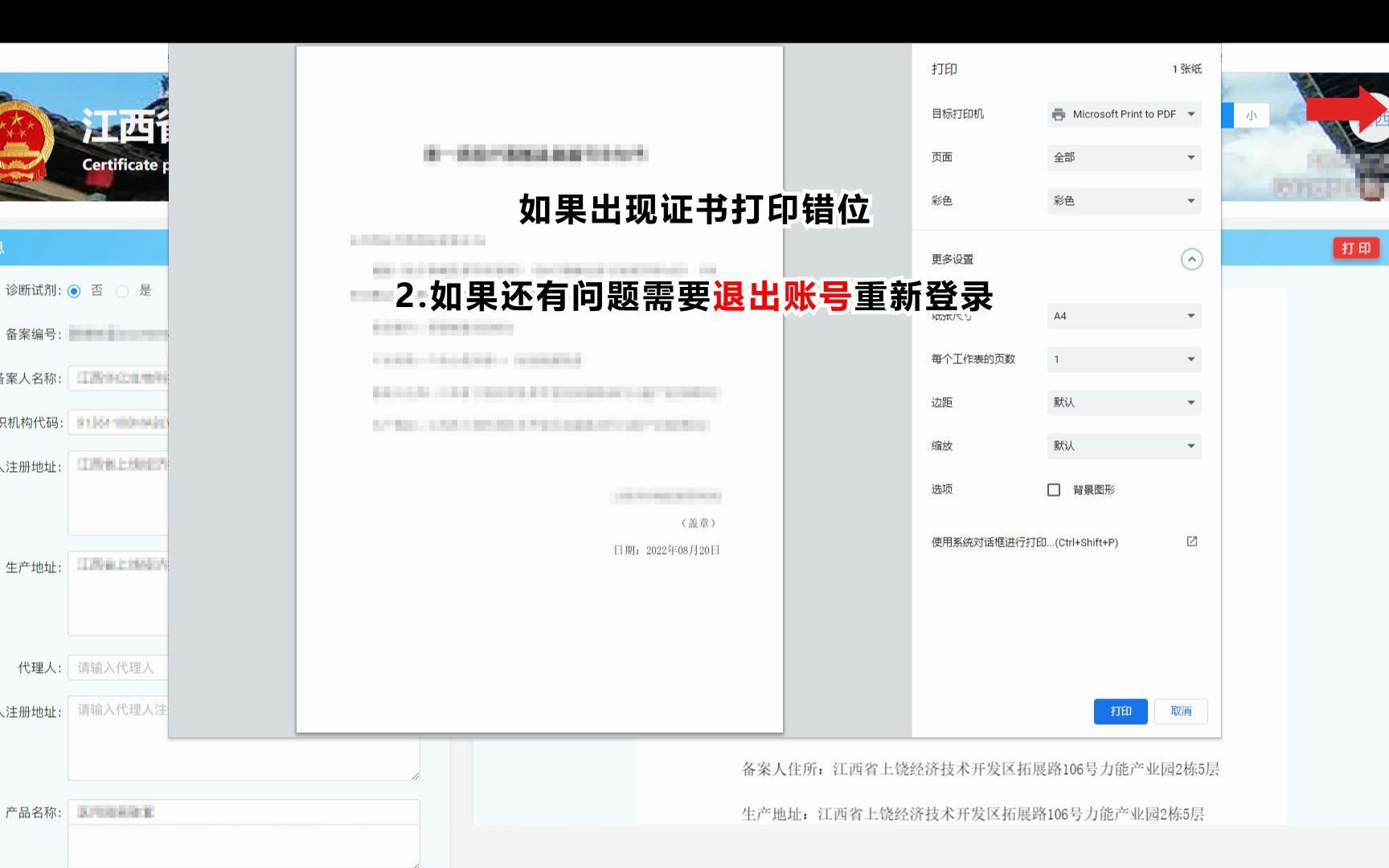Open the margins dropdown 边距
This screenshot has width=1389, height=868.
tap(1124, 403)
